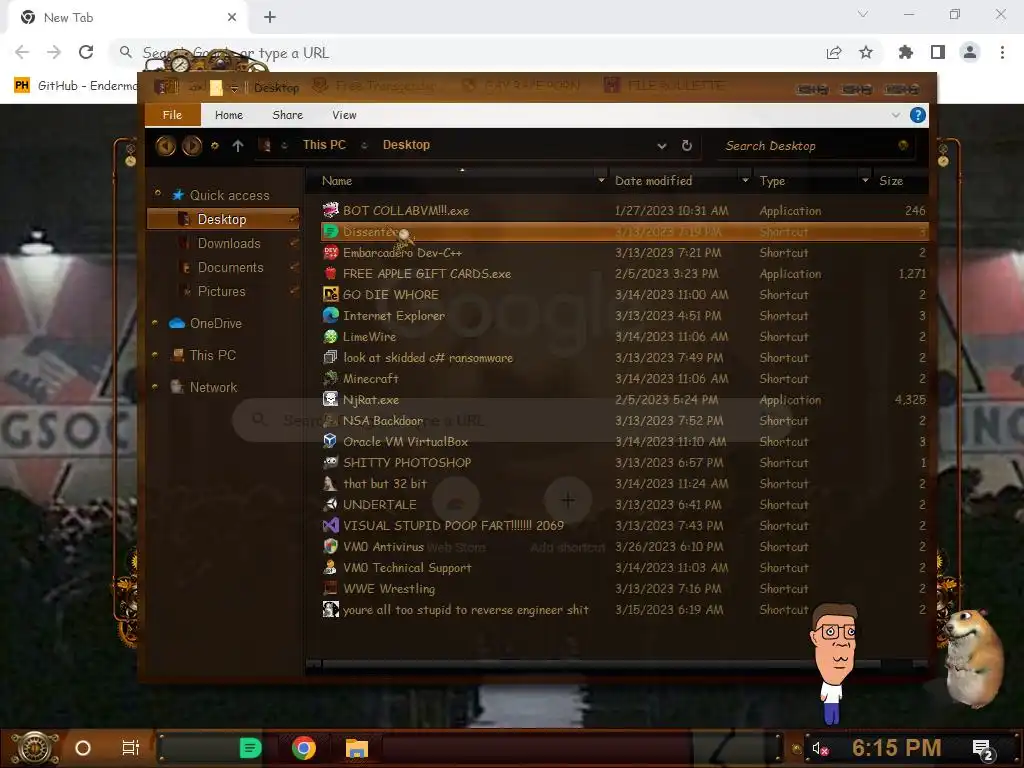Open BOT COLLABVM!!!.exe file icon
Viewport: 1024px width, 768px height.
(x=330, y=210)
